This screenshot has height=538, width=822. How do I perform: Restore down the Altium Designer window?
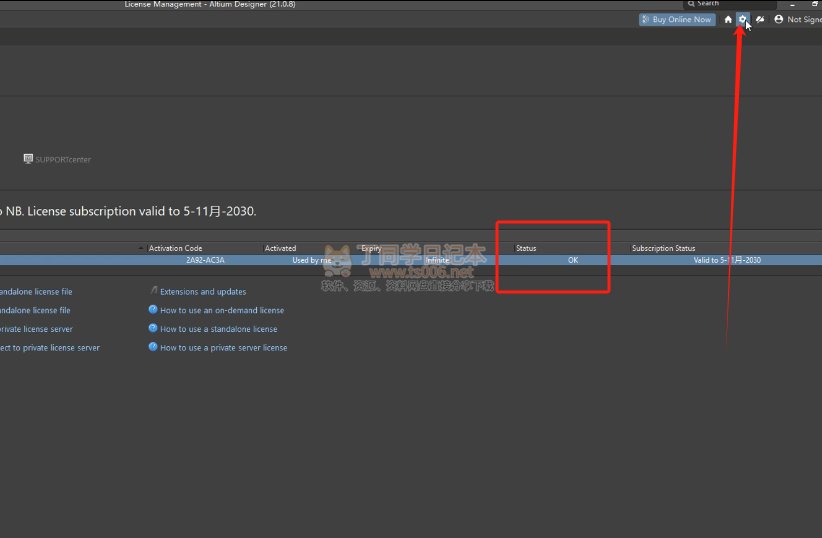[x=815, y=3]
